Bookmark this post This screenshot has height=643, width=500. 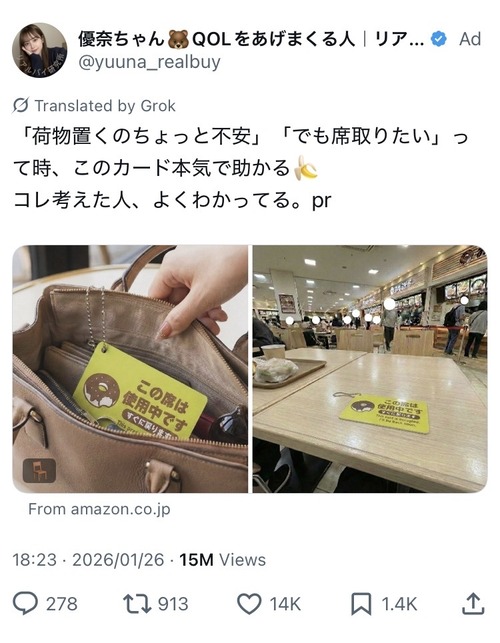coord(361,604)
